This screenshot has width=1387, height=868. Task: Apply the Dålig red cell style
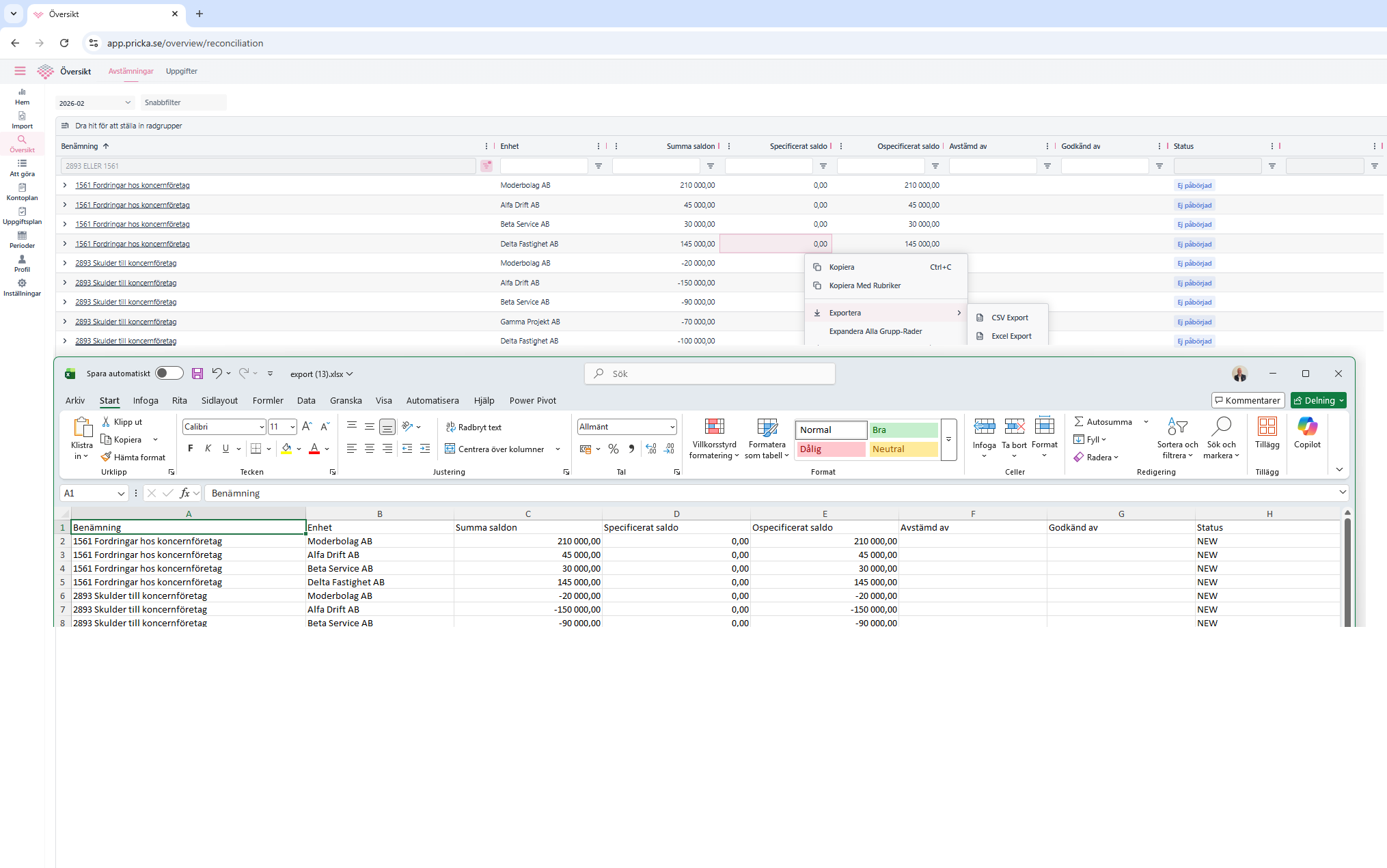(830, 449)
